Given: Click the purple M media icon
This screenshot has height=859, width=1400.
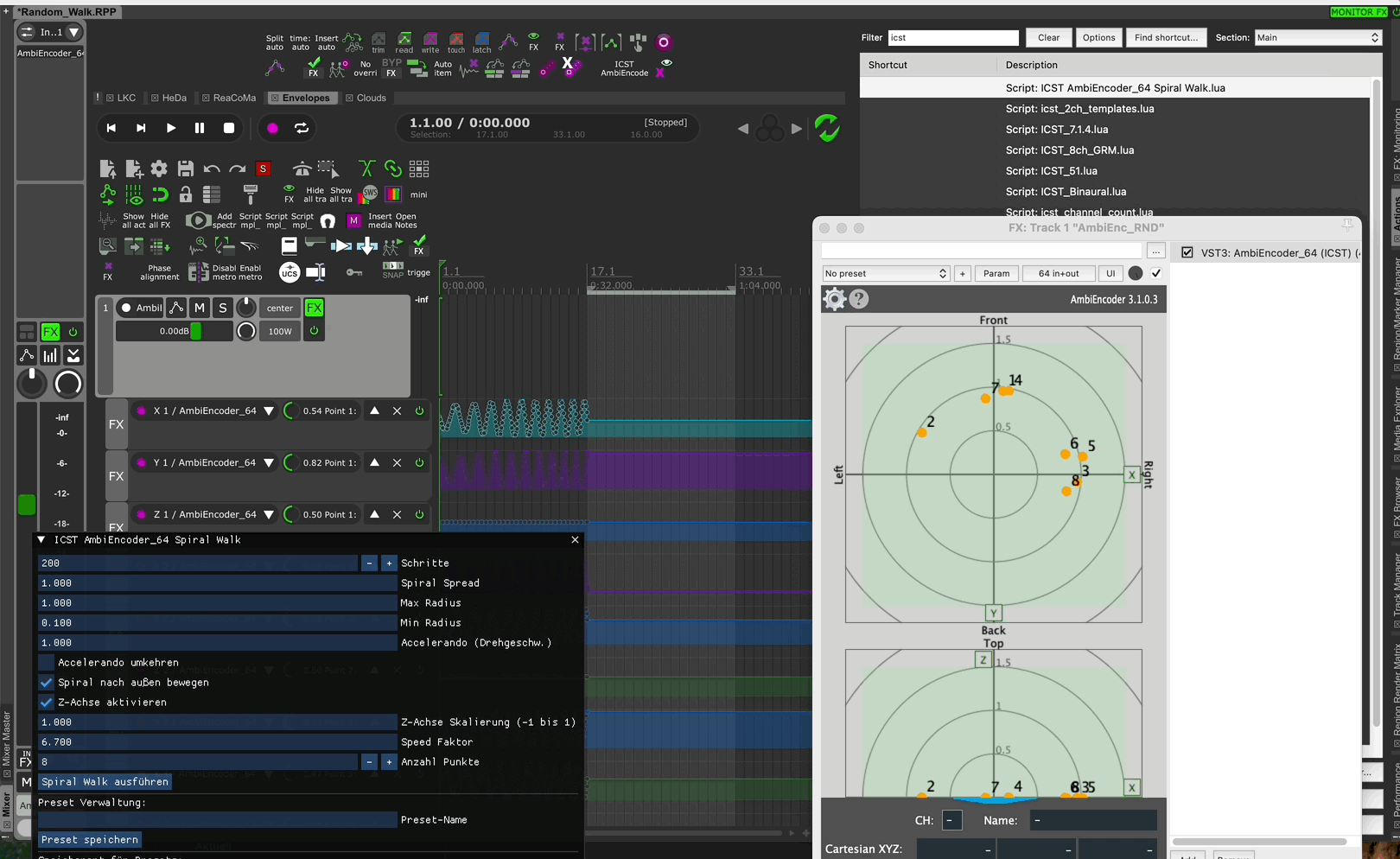Looking at the screenshot, I should pos(353,220).
